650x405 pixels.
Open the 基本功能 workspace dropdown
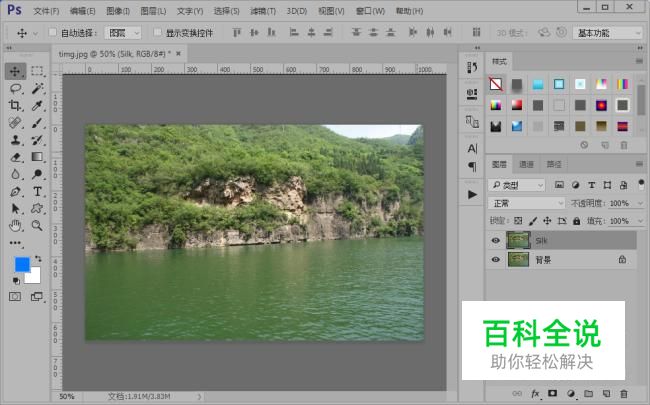coord(608,33)
